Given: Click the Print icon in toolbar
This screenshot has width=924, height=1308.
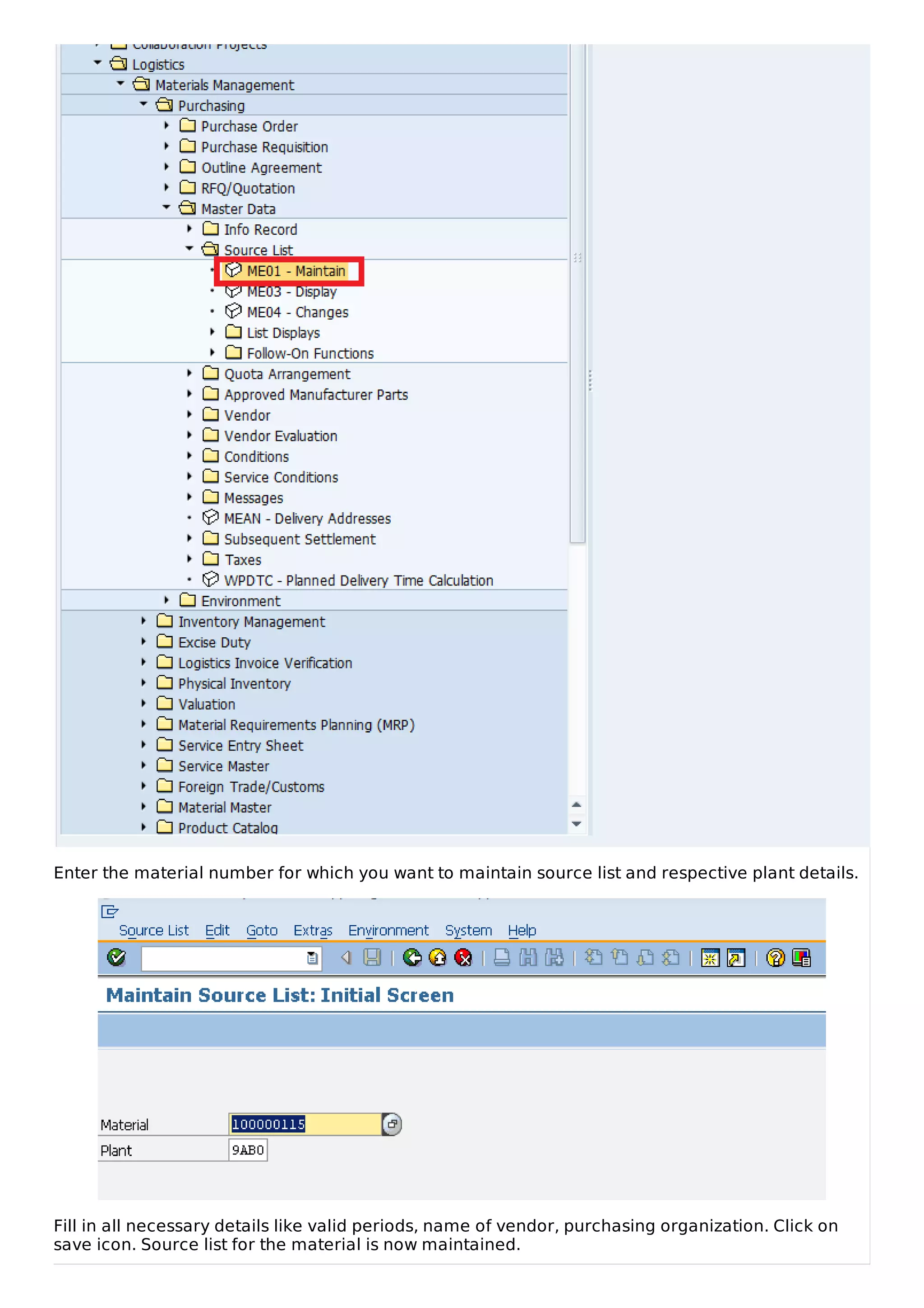Looking at the screenshot, I should [502, 958].
